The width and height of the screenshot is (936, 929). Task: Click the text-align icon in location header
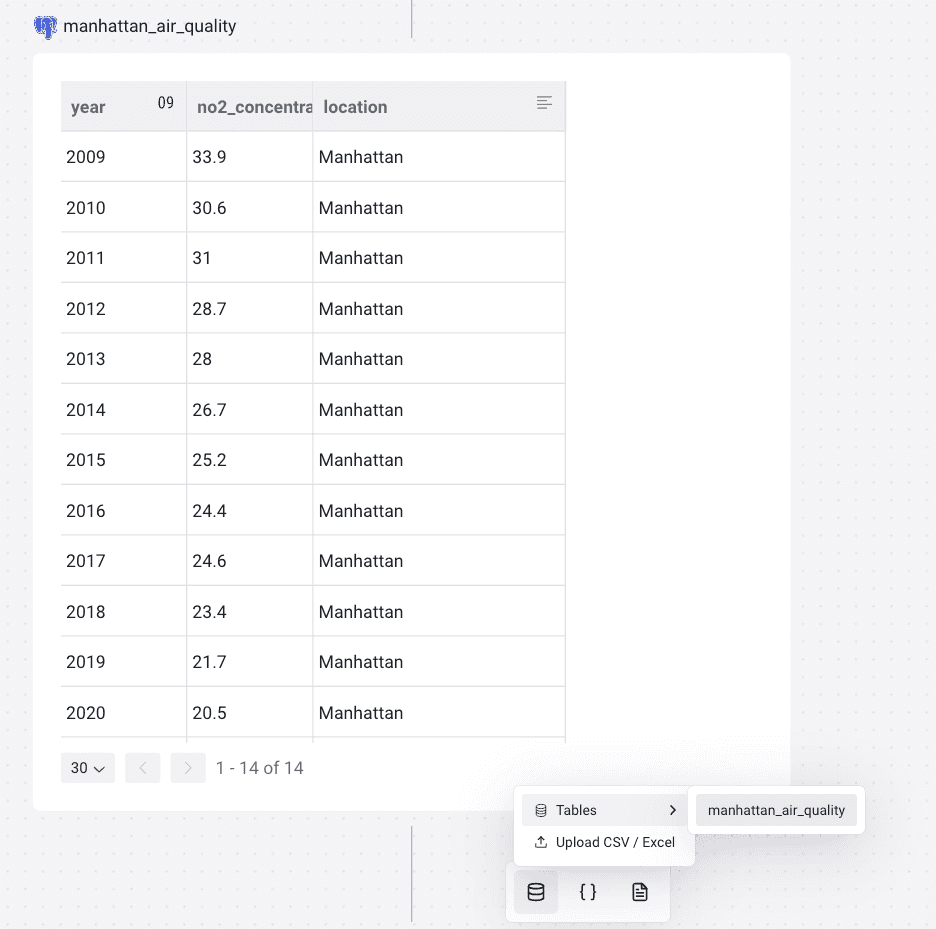(544, 103)
